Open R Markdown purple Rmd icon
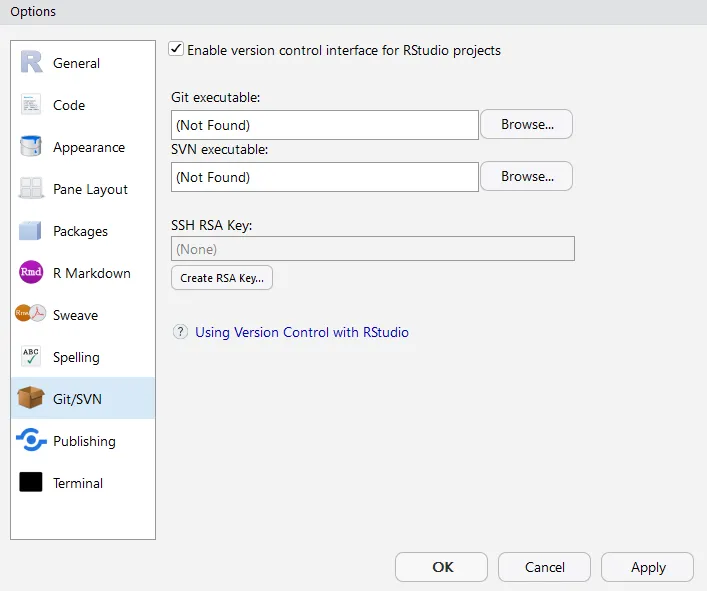This screenshot has height=591, width=707. tap(31, 273)
